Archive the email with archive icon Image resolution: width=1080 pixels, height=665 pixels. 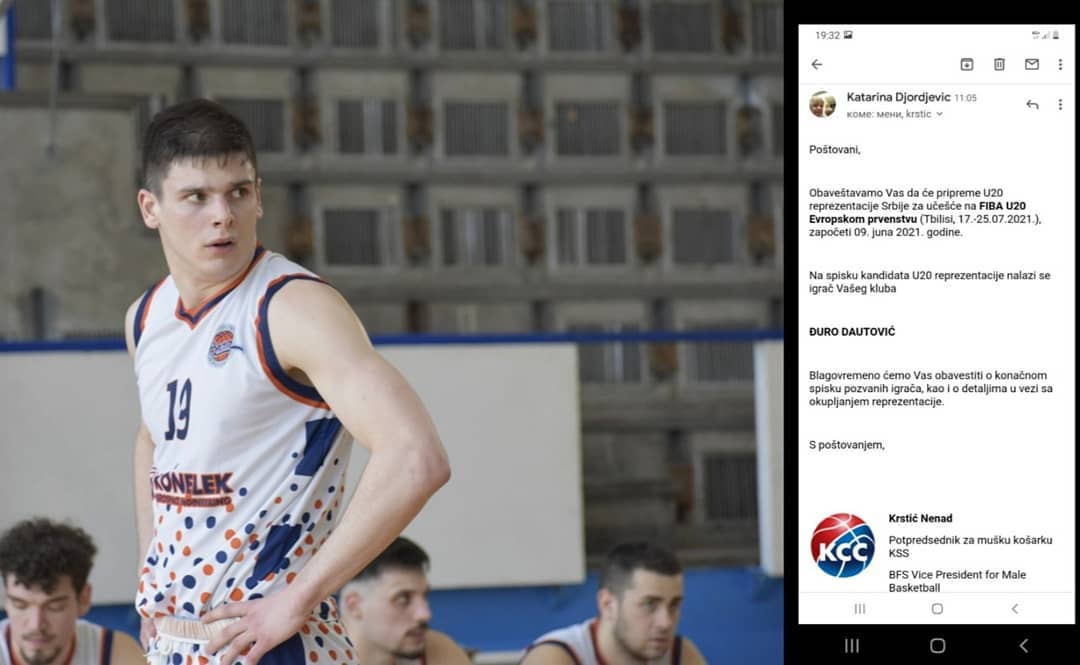coord(966,64)
